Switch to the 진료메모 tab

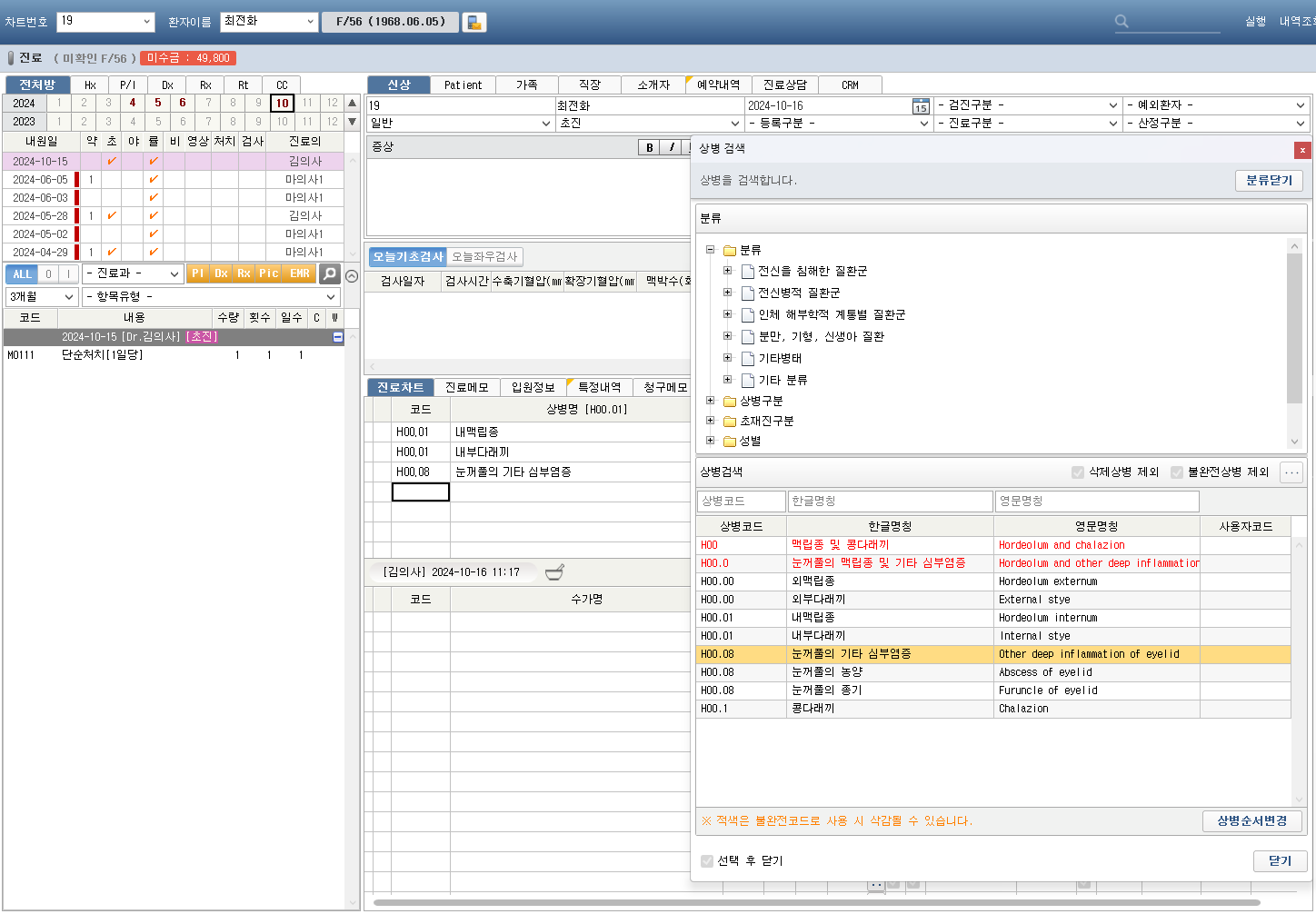(x=466, y=387)
